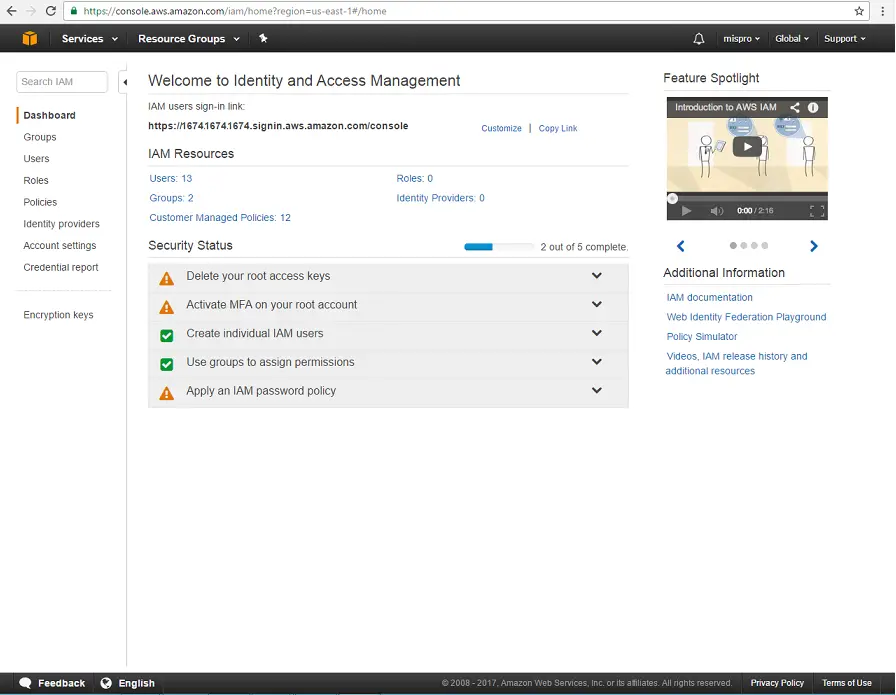Click the video seek progress bar
896x695 pixels.
(x=746, y=198)
